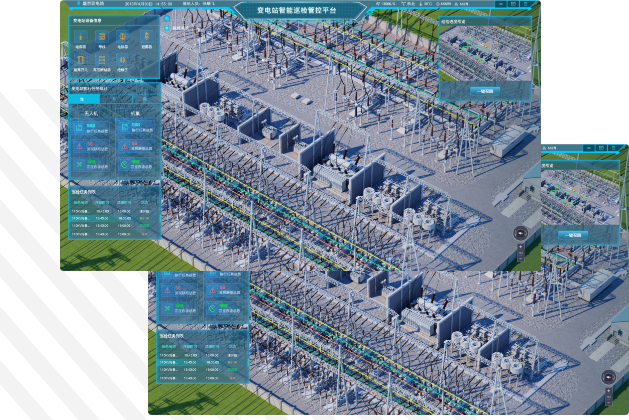
Task: Click the 隔离开关 icon in second device row
Action: [80, 62]
